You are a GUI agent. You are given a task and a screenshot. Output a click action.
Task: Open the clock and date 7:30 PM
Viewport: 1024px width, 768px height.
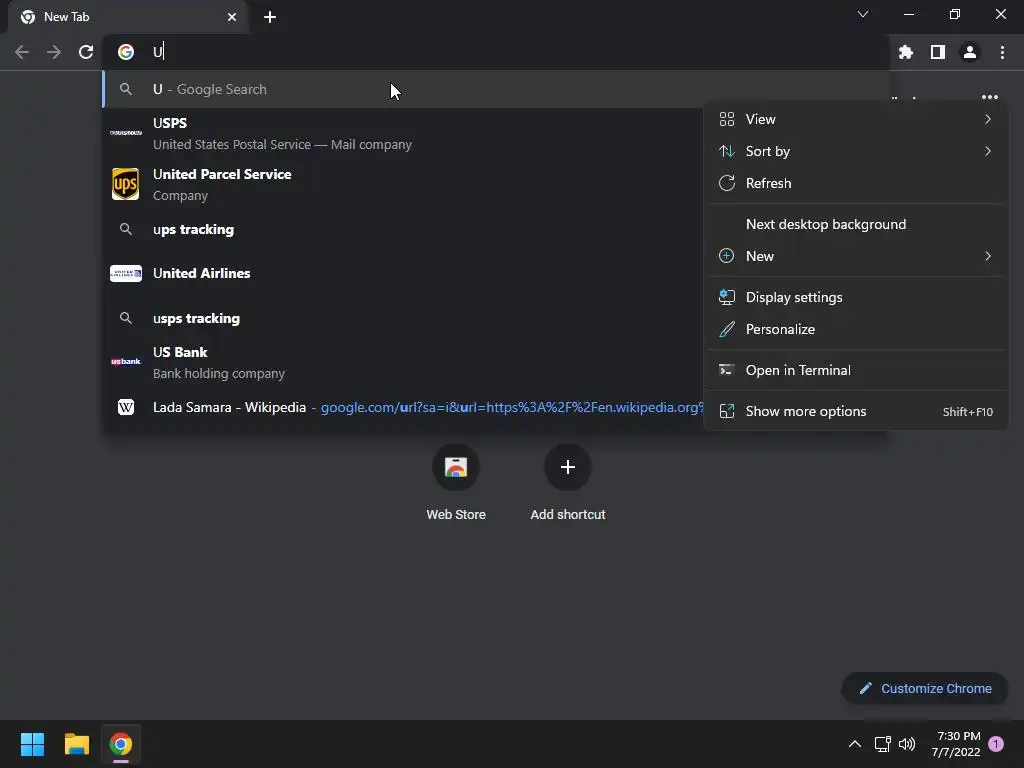tap(956, 744)
